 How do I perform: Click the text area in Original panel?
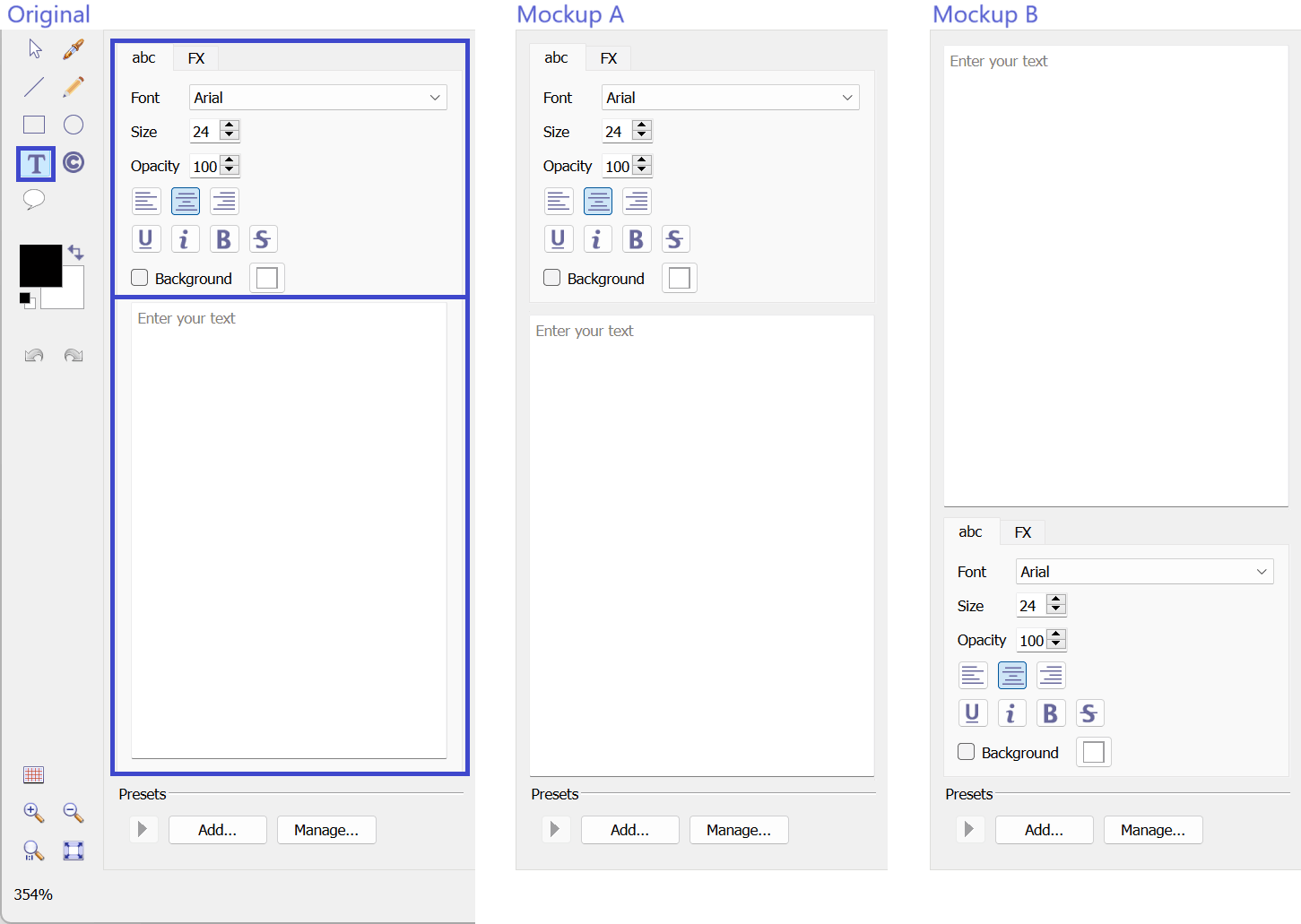(289, 531)
